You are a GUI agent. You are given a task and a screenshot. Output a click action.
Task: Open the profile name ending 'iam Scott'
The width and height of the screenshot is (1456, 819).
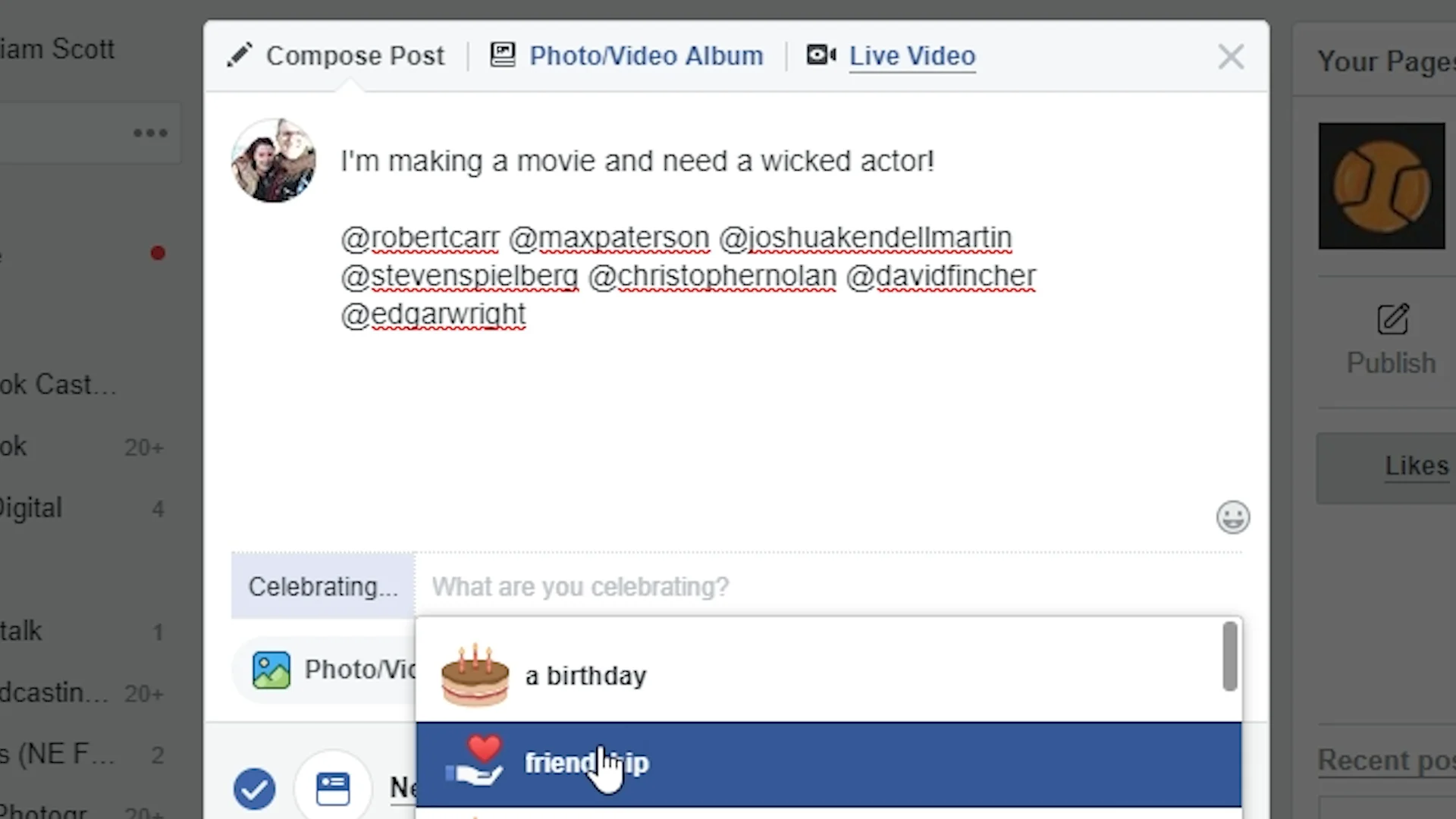58,49
